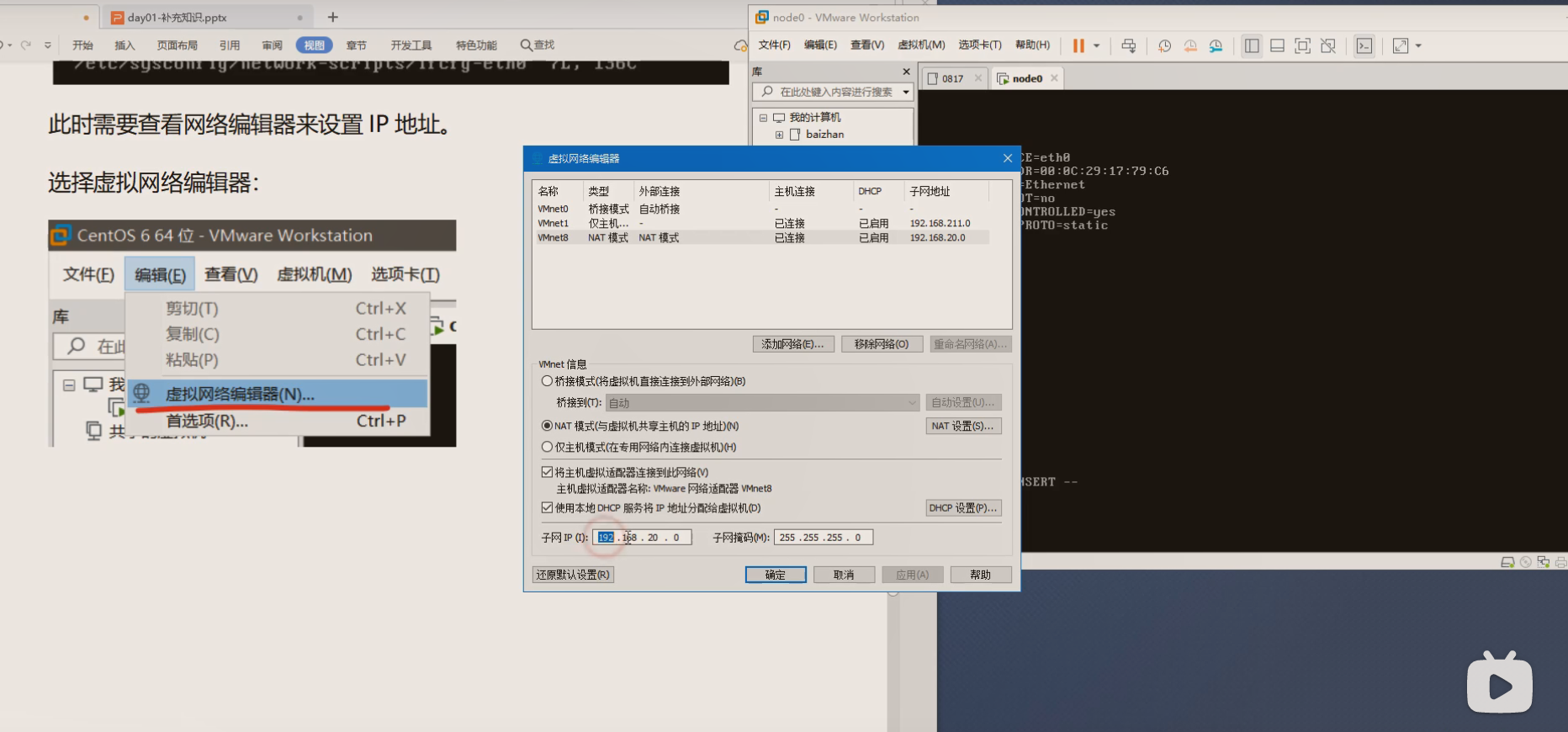Click the hard disk device icon in VM status bar
Image resolution: width=1568 pixels, height=732 pixels.
point(1507,562)
